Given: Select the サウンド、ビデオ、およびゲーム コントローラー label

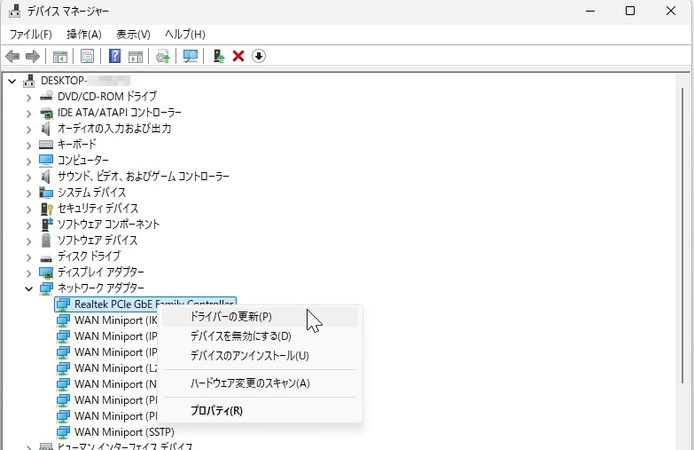Looking at the screenshot, I should (143, 176).
